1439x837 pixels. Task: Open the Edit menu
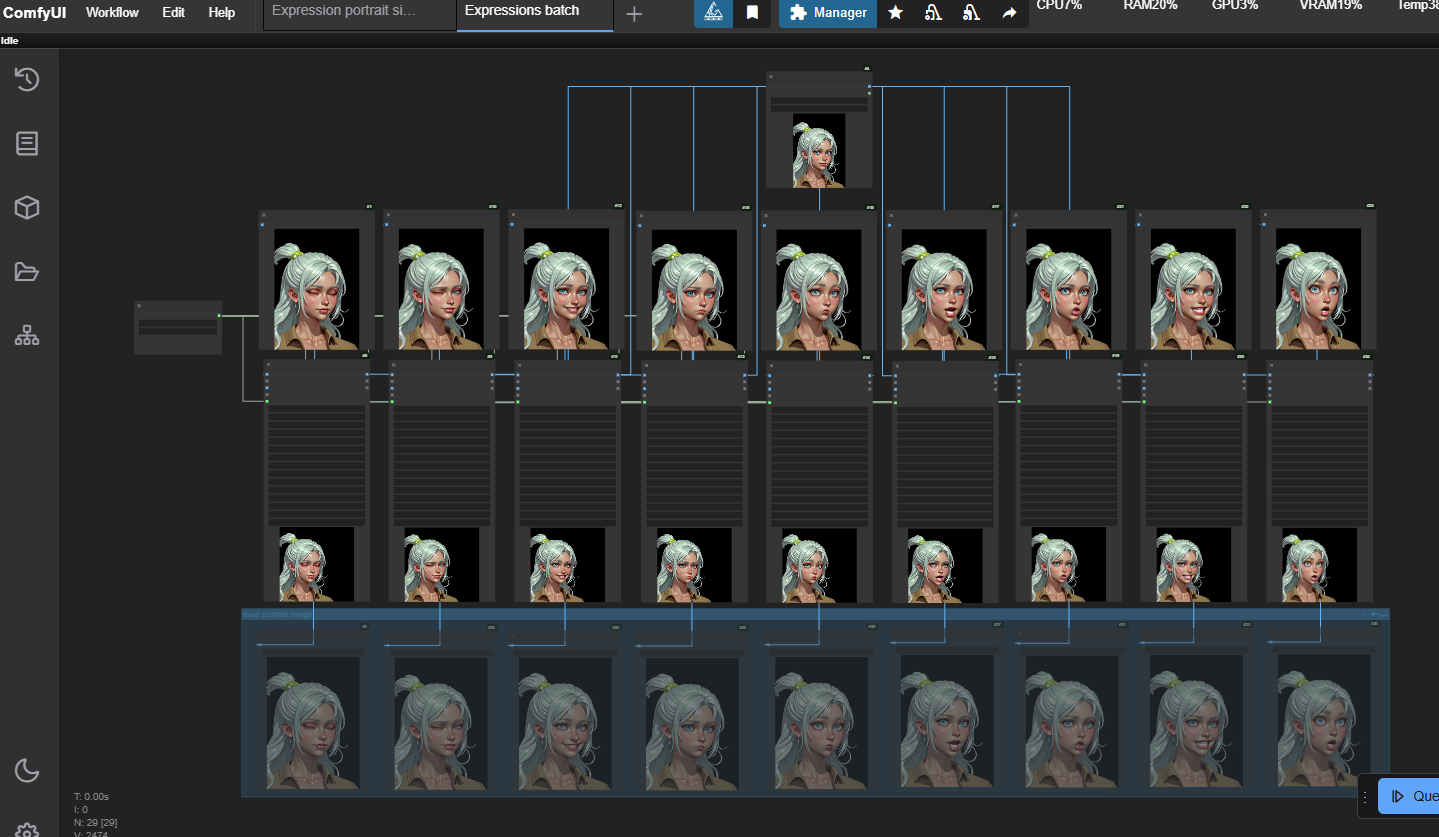pyautogui.click(x=173, y=13)
